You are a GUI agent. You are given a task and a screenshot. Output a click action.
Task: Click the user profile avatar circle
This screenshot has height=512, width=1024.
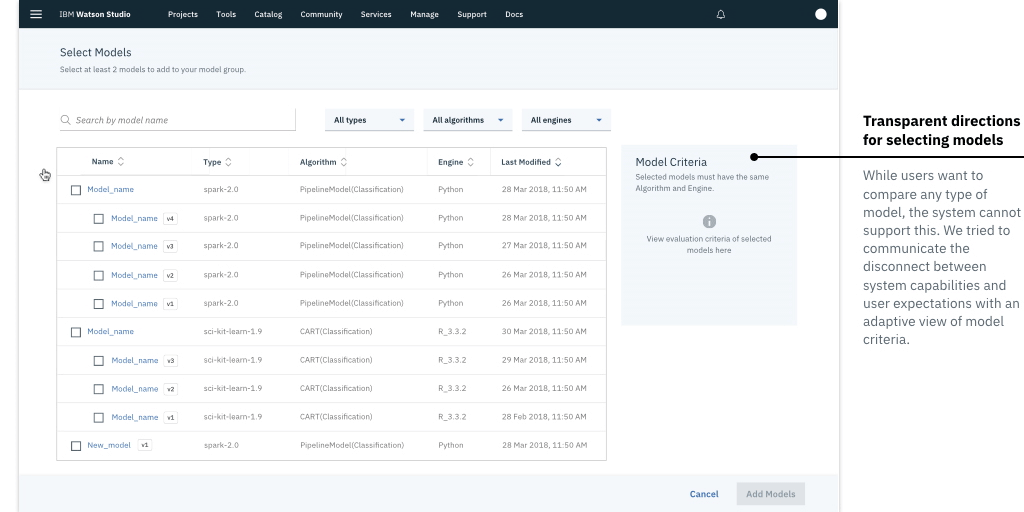(x=821, y=14)
